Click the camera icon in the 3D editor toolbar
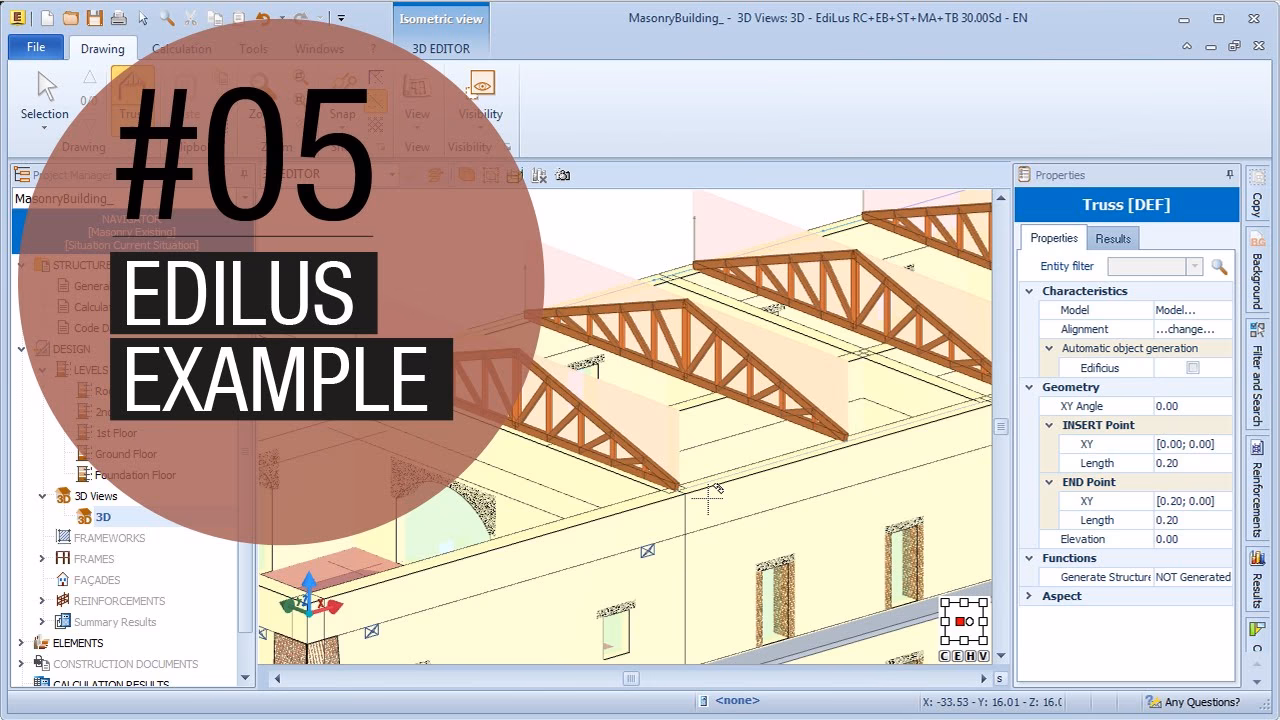 coord(563,175)
